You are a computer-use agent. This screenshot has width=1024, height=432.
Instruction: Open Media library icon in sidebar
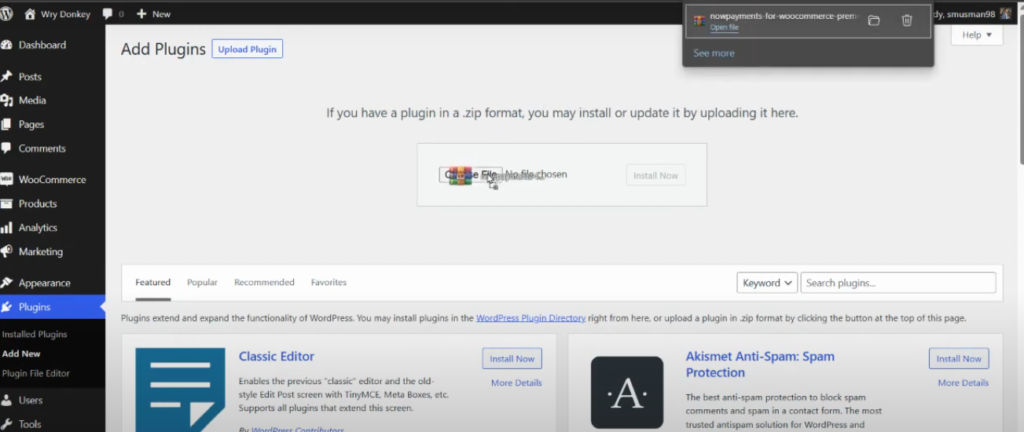click(x=7, y=100)
